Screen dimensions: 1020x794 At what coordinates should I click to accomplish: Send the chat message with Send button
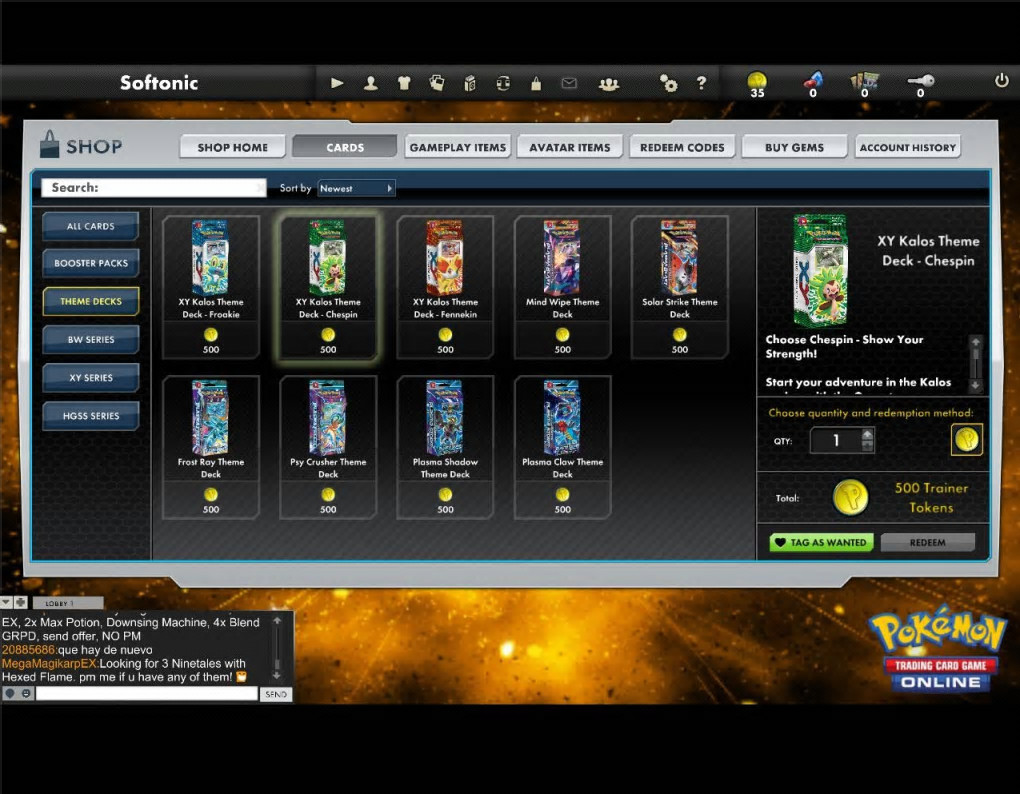click(276, 694)
